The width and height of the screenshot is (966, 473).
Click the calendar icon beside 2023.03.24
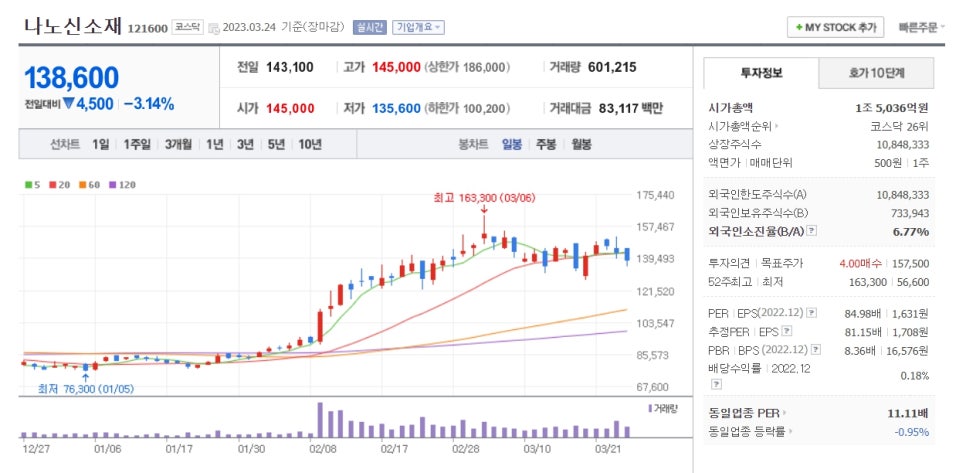[214, 28]
